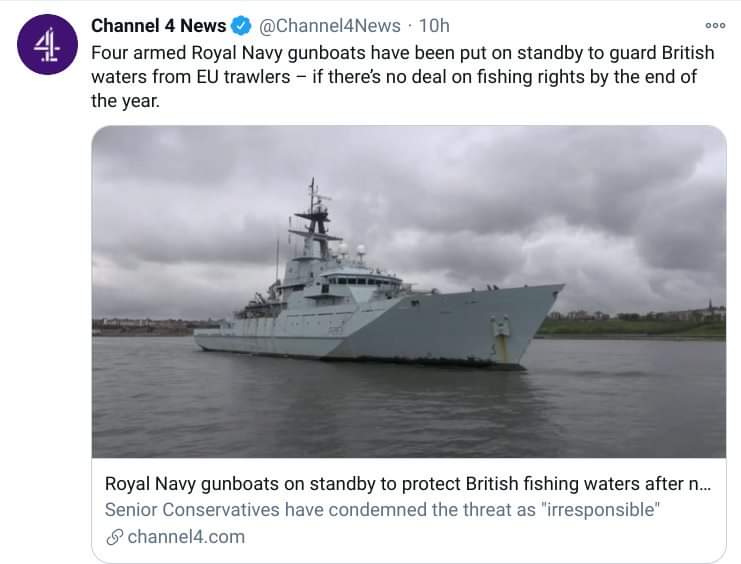The height and width of the screenshot is (564, 741).
Task: Open the tweet via its 10h timestamp
Action: tap(433, 26)
